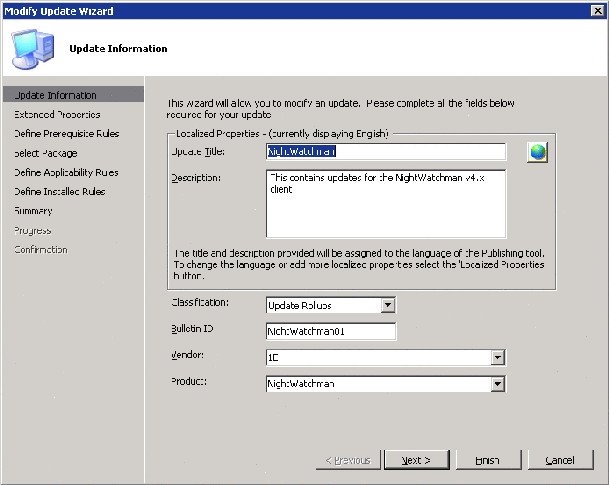
Task: Select Update Information wizard step
Action: (x=73, y=95)
